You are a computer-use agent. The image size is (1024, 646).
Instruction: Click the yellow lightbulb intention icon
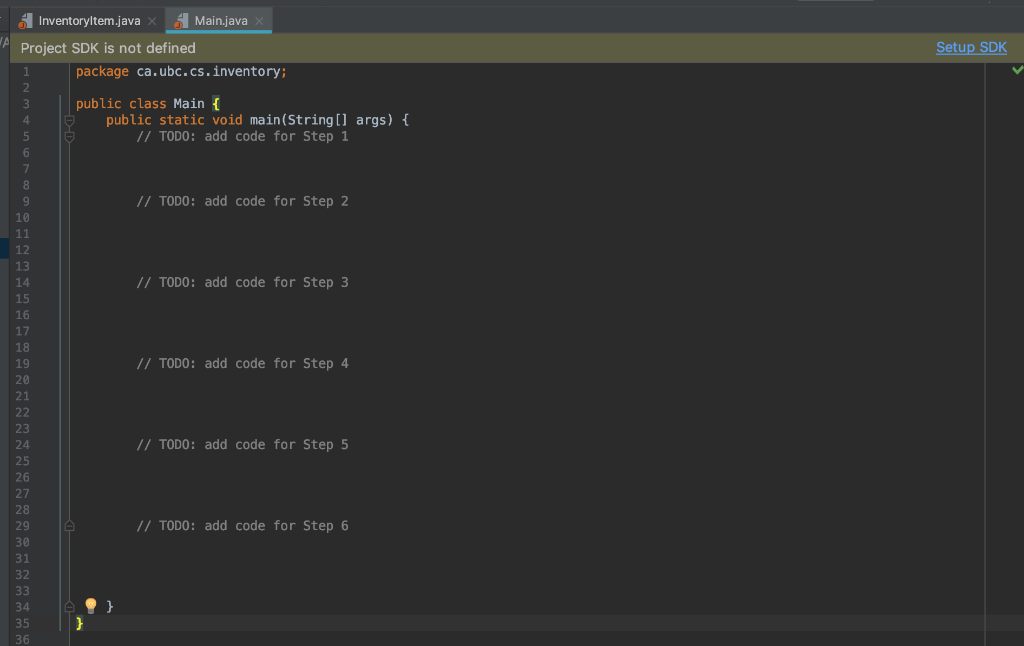[x=91, y=606]
